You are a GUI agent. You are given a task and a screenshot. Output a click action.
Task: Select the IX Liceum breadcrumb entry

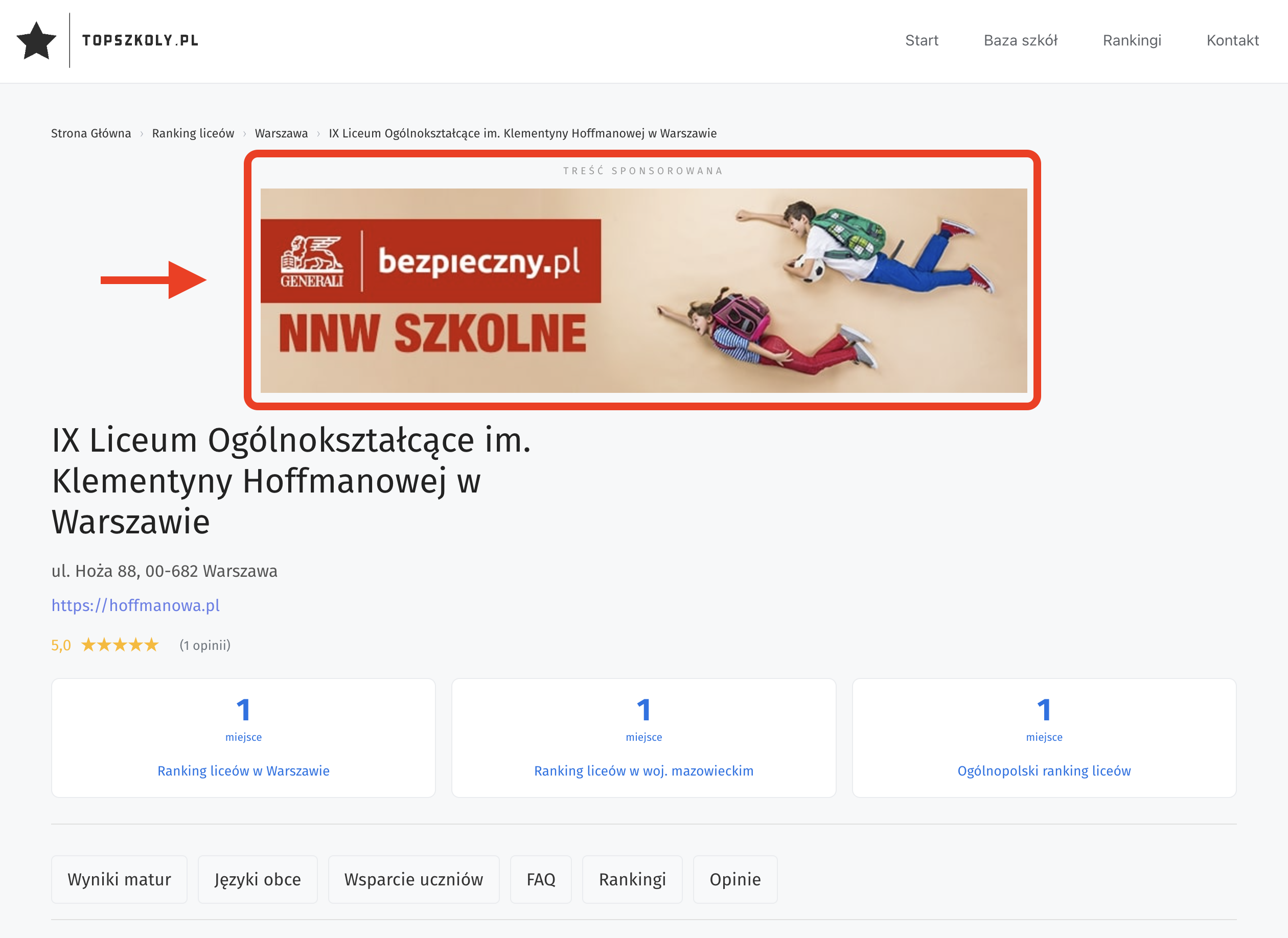tap(522, 133)
